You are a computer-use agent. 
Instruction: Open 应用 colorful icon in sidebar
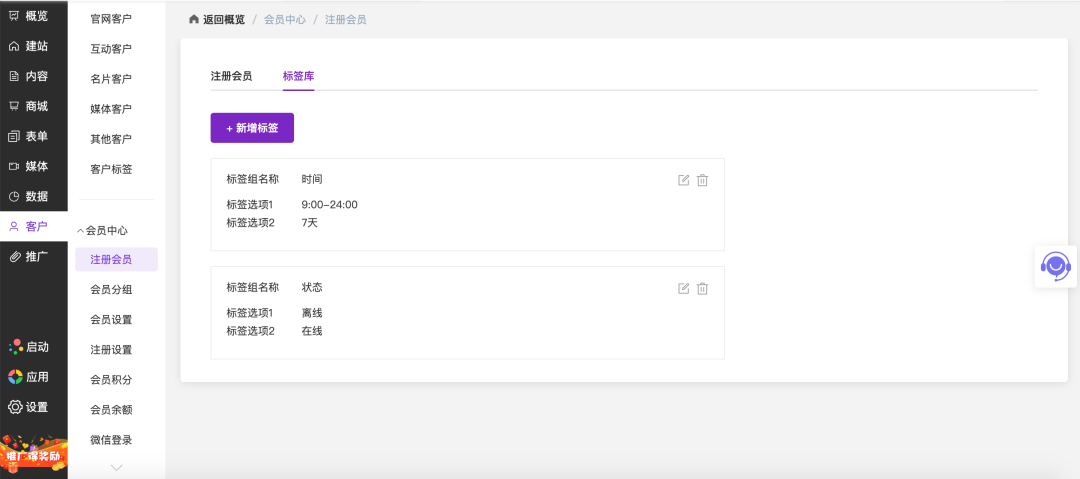click(29, 377)
